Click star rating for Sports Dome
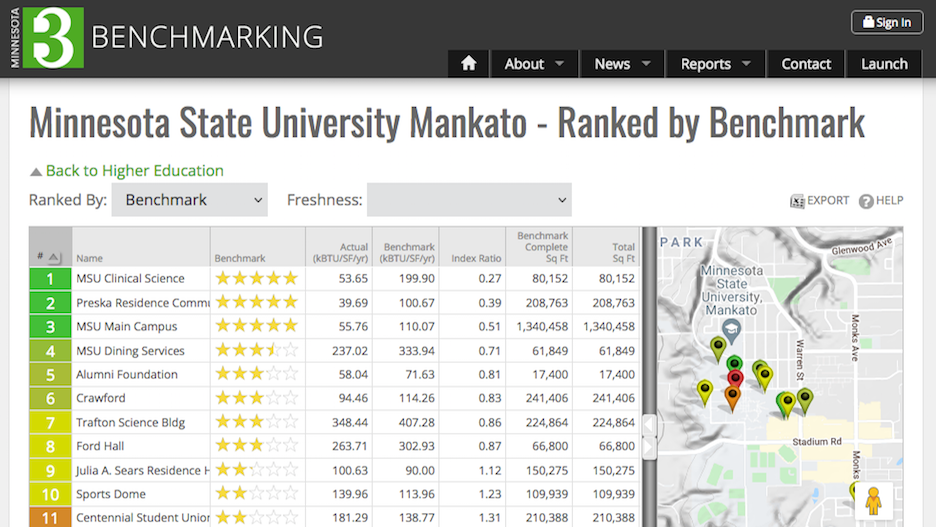 (x=257, y=493)
